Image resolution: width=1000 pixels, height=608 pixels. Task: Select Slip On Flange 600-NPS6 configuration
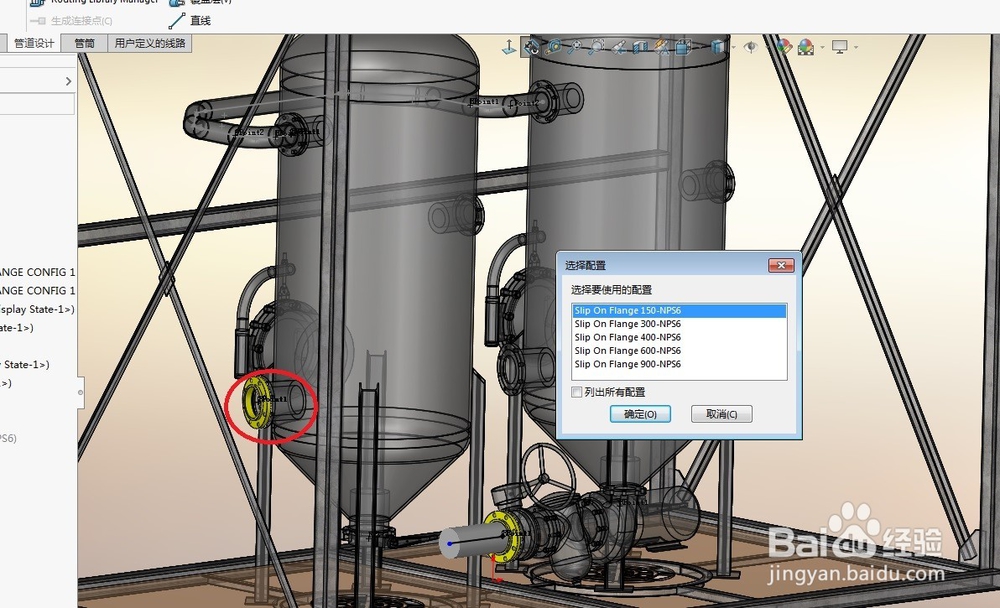pyautogui.click(x=679, y=350)
